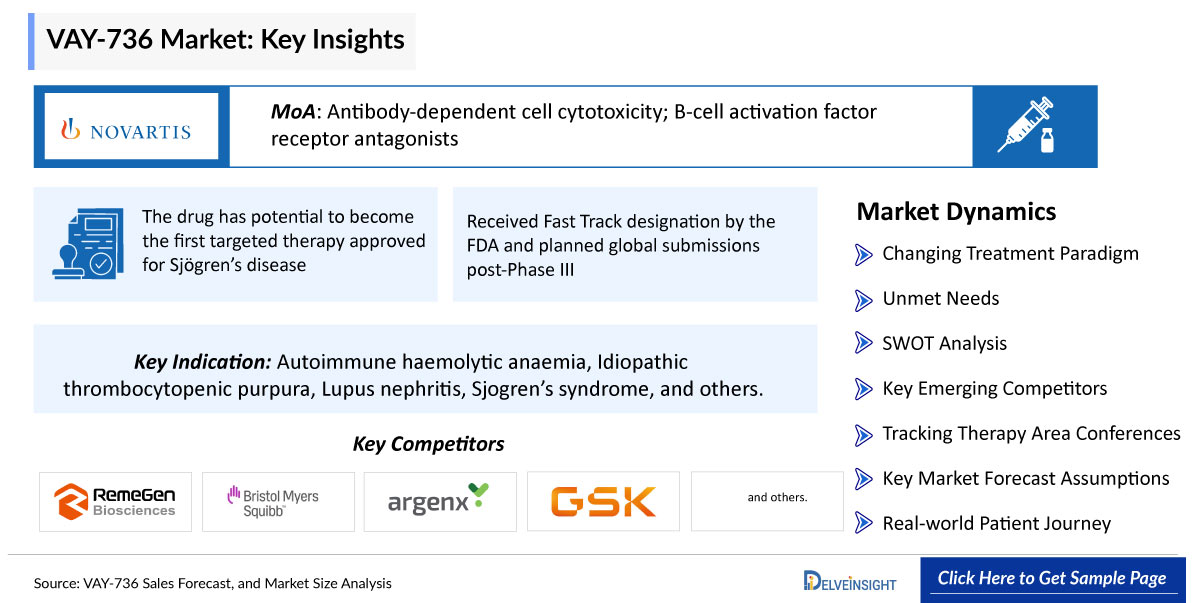
Task: Click the DelveInsight logo
Action: click(x=850, y=580)
